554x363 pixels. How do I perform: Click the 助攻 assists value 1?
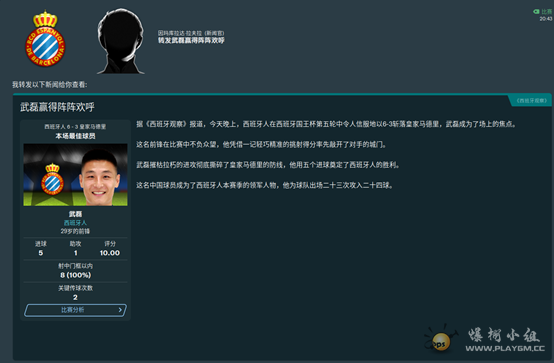click(75, 253)
